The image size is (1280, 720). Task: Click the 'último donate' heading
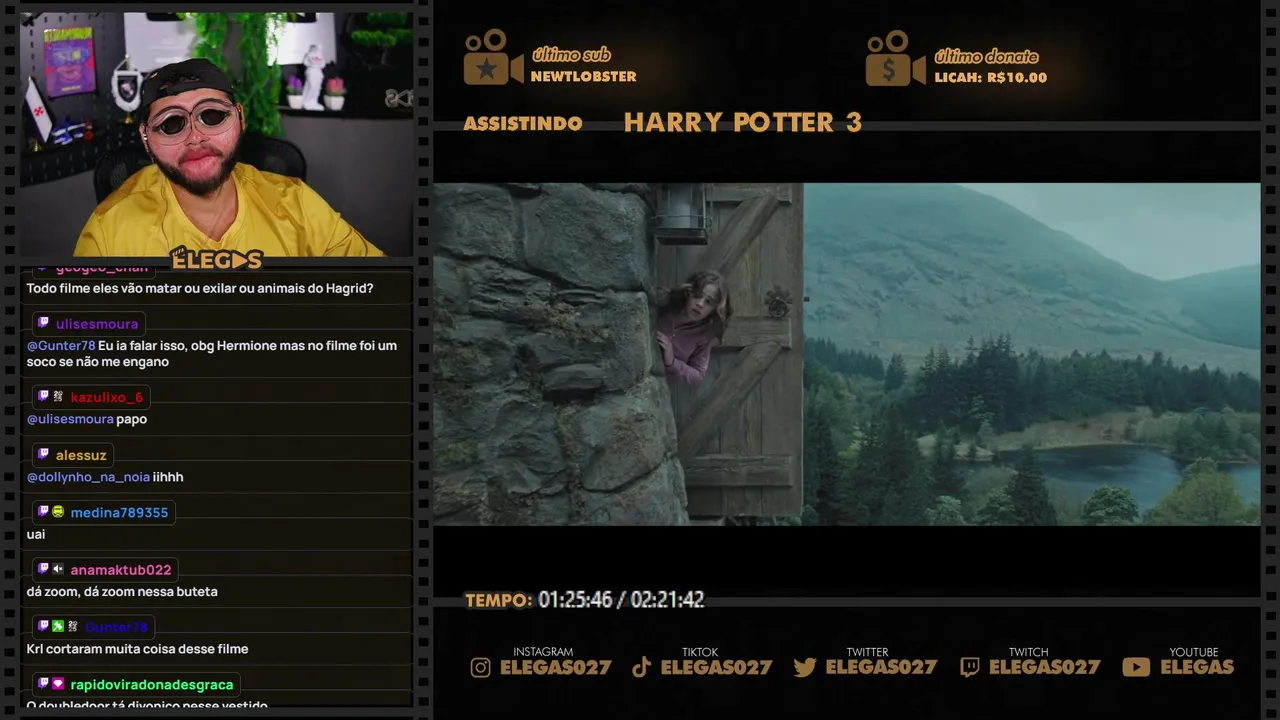point(986,56)
